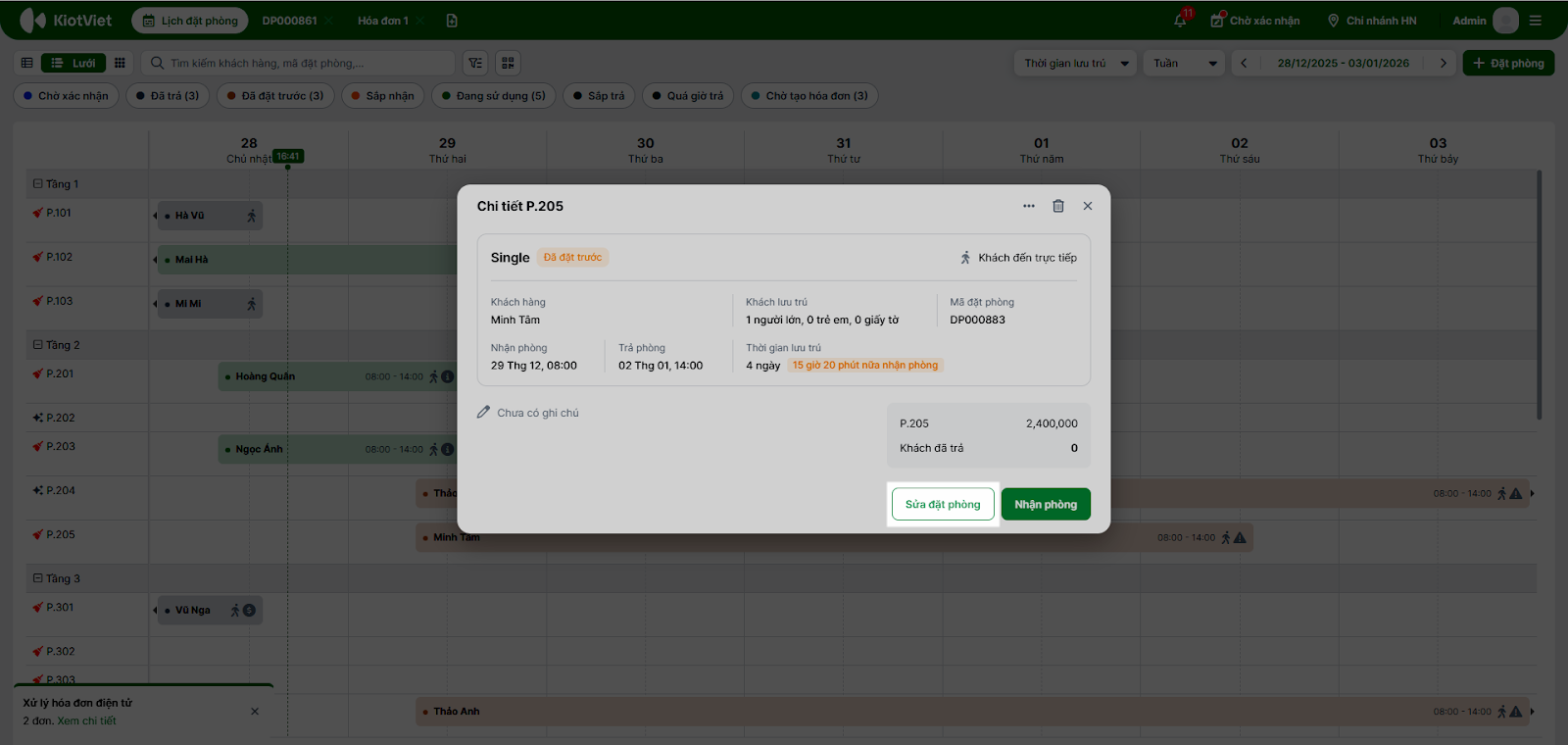The width and height of the screenshot is (1568, 745).
Task: Dismiss the Xử lý hóa đơn điện tử notice
Action: tap(255, 712)
